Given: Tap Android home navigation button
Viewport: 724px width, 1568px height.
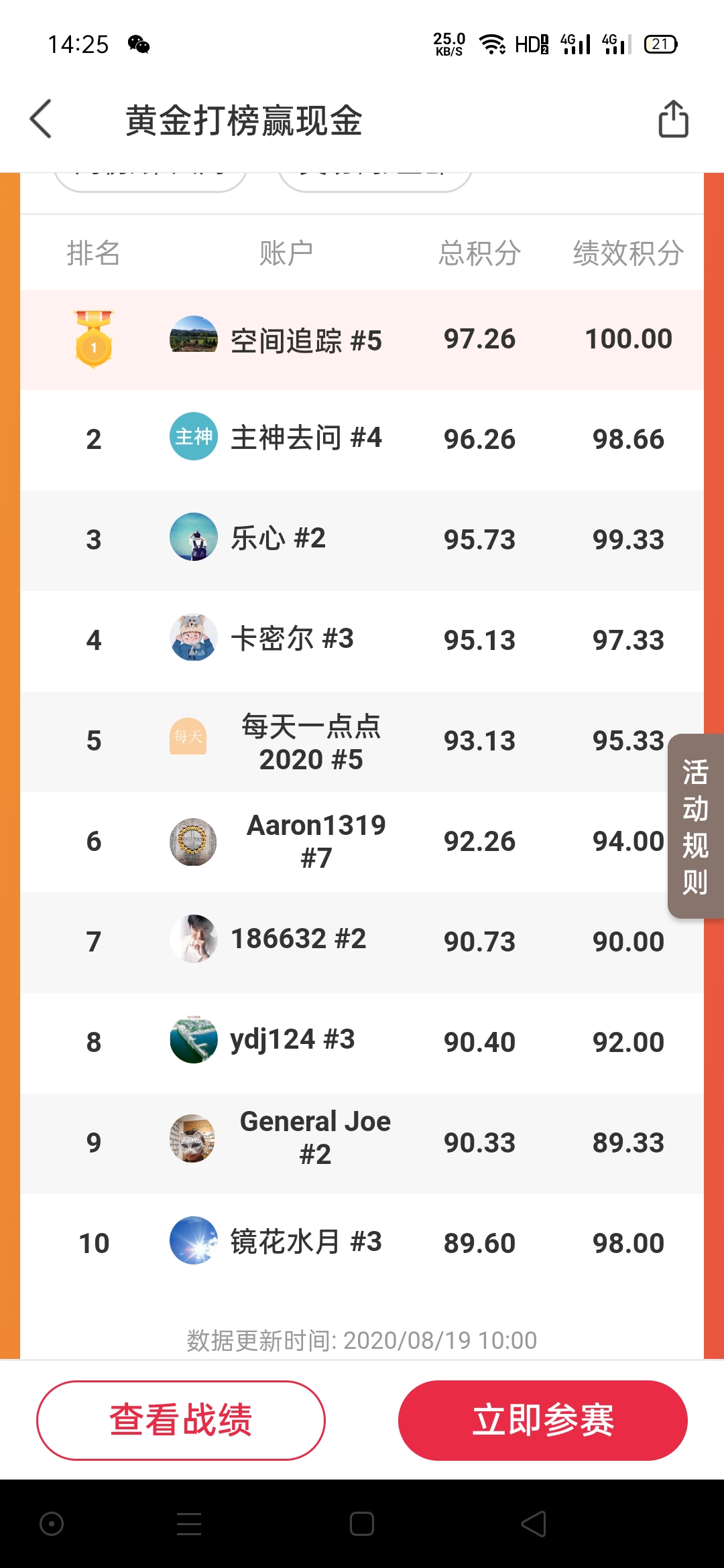Looking at the screenshot, I should coord(362,1524).
